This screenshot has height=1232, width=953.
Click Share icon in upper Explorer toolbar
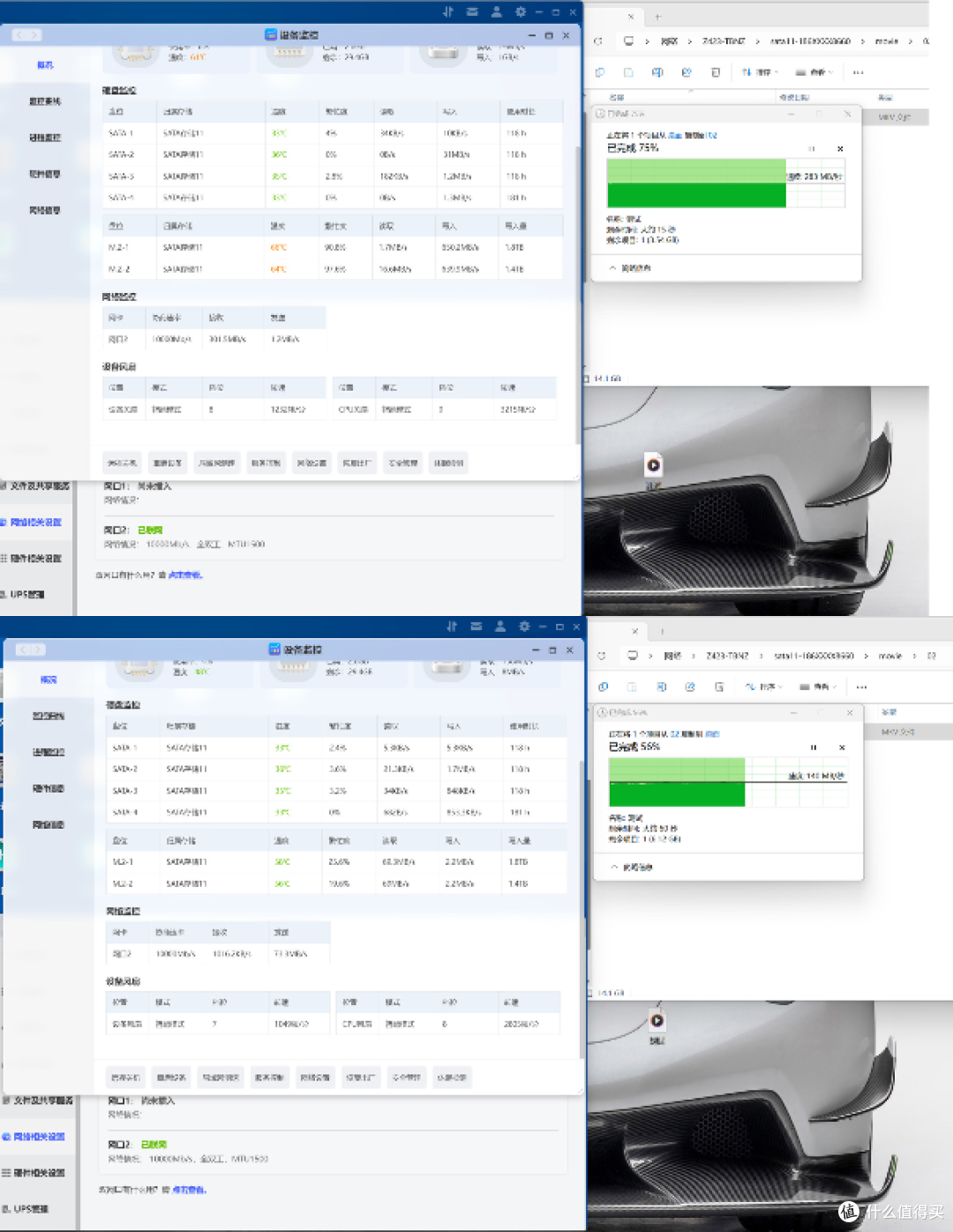click(687, 72)
